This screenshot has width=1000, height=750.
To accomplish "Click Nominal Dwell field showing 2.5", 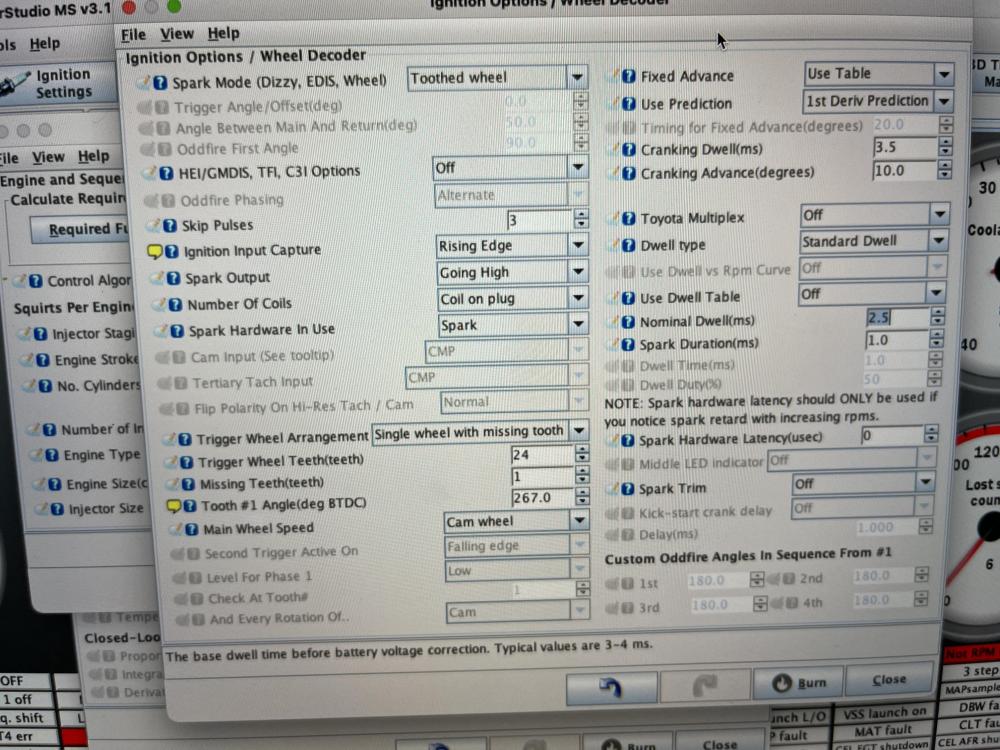I will click(x=897, y=317).
